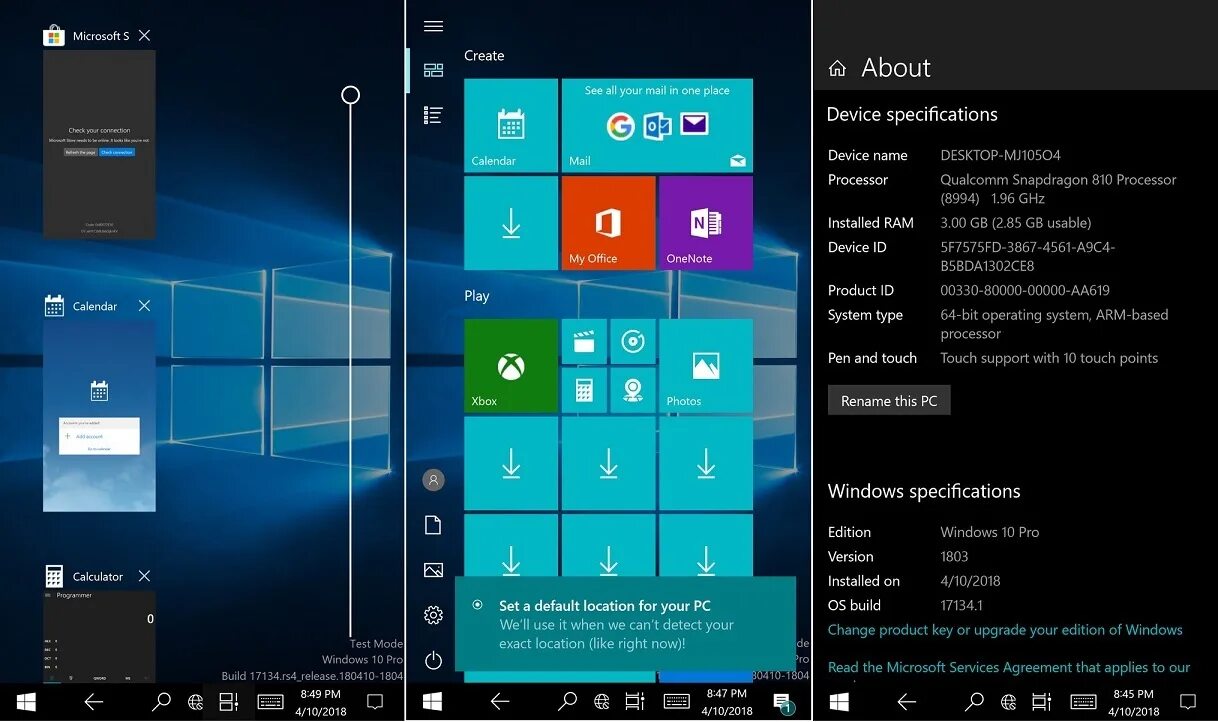The width and height of the screenshot is (1218, 722).
Task: Expand the Start menu hamburger button
Action: click(x=433, y=26)
